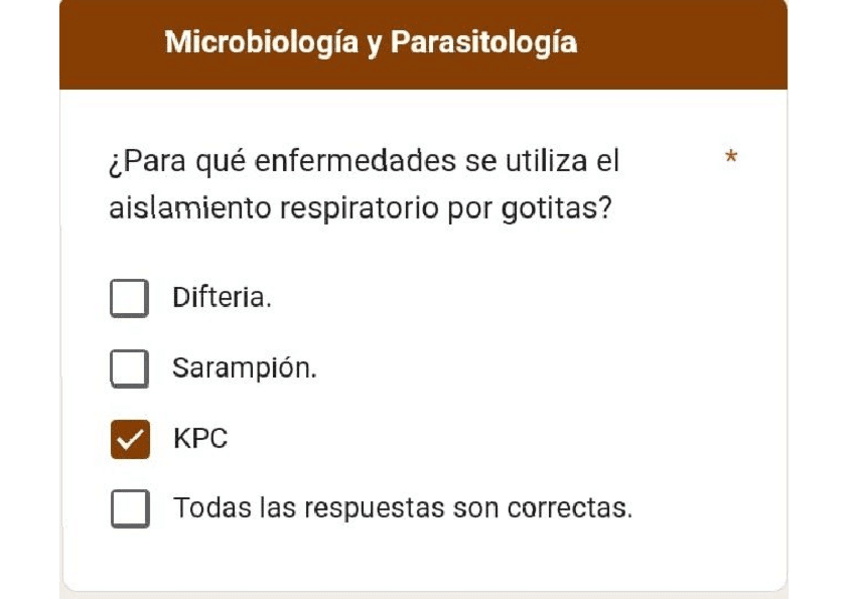
Task: Click the empty brown header area right of title
Action: click(680, 43)
